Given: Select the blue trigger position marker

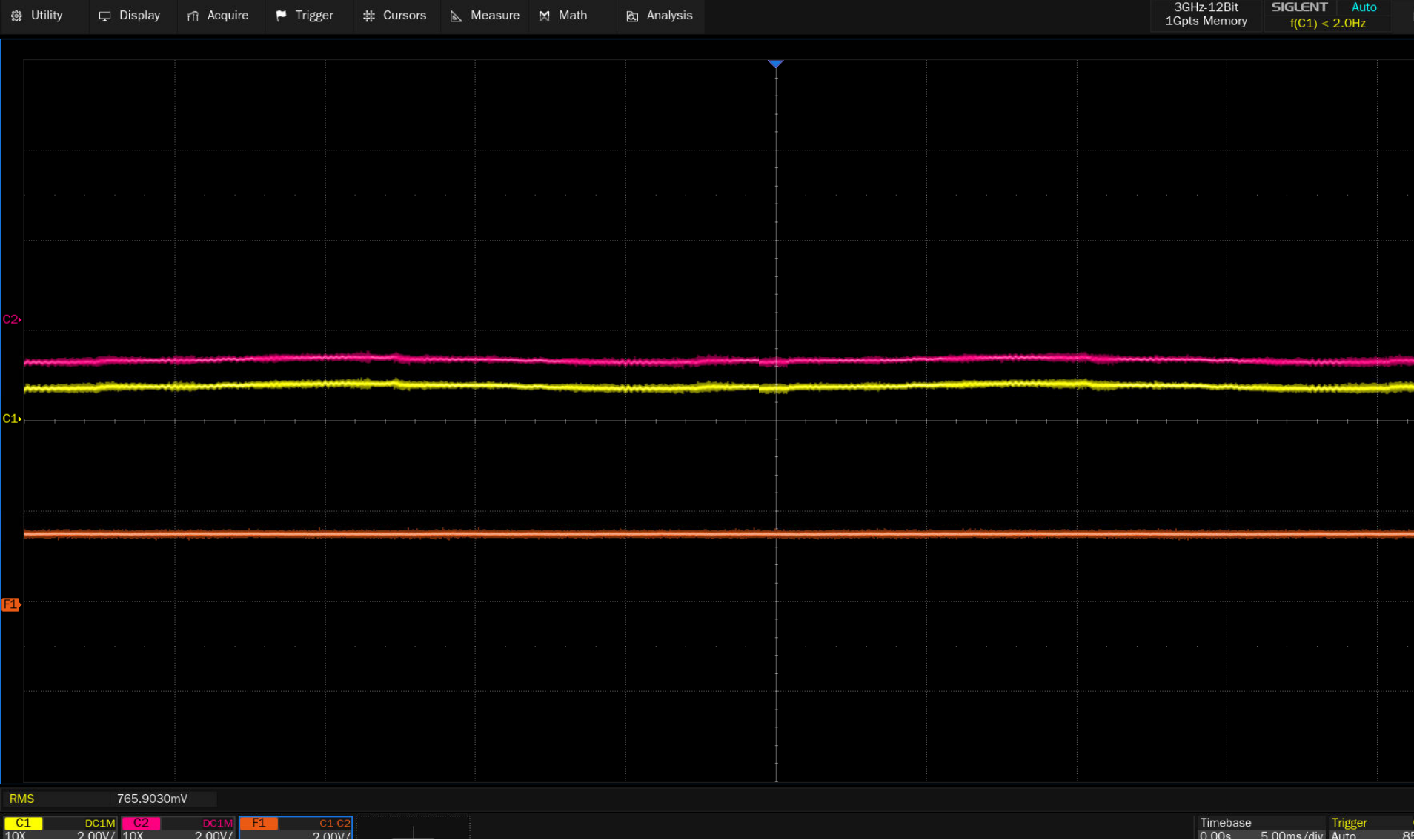Looking at the screenshot, I should pos(775,64).
